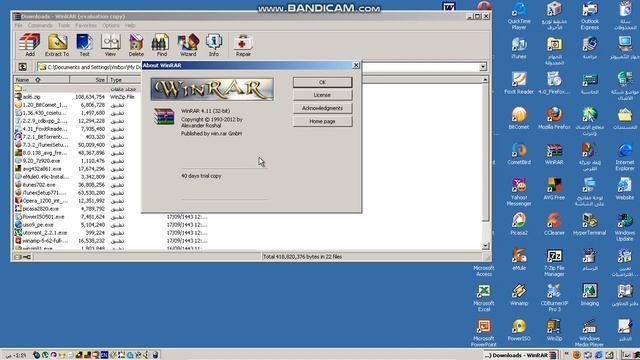Launch the Wizard toolbar icon

[188, 45]
